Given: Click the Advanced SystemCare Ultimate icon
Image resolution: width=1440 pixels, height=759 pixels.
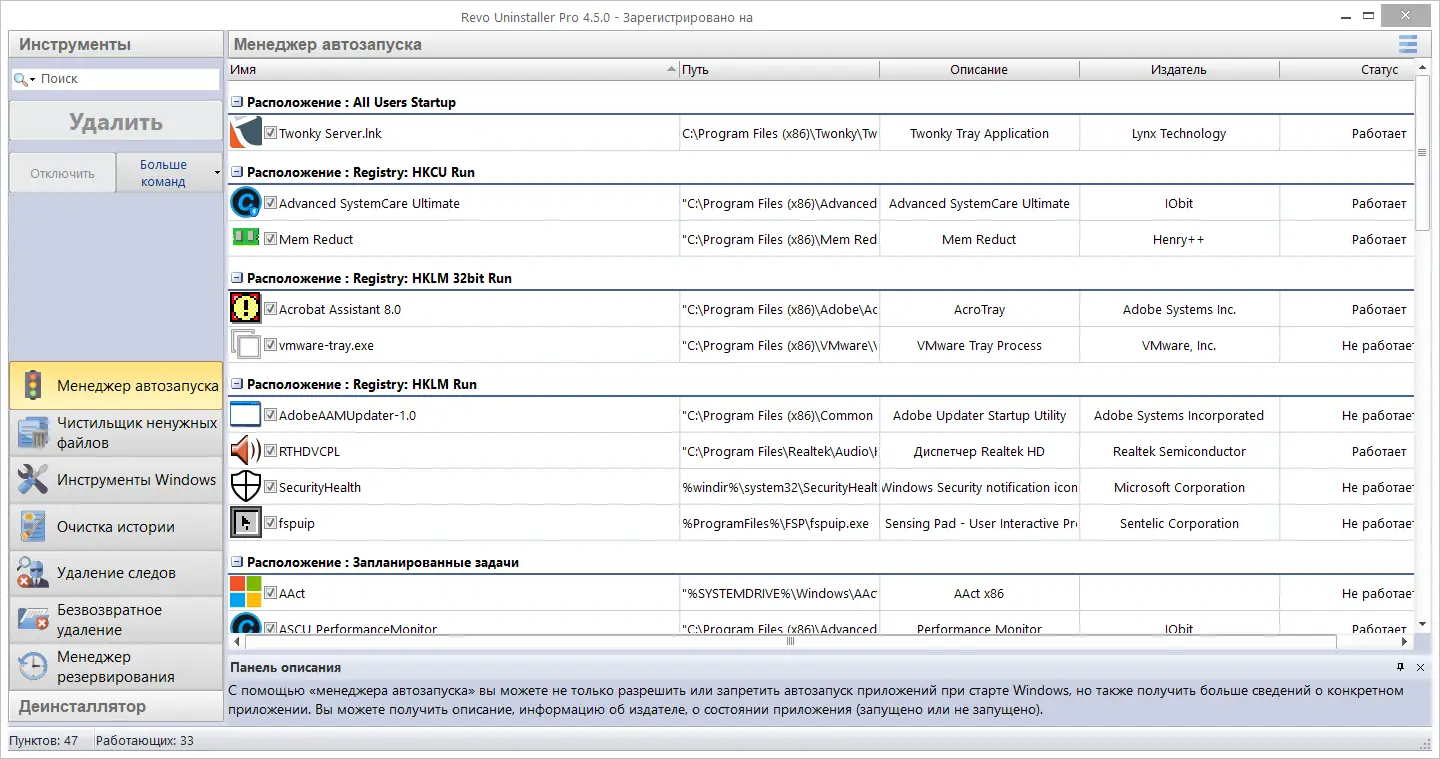Looking at the screenshot, I should coord(245,203).
